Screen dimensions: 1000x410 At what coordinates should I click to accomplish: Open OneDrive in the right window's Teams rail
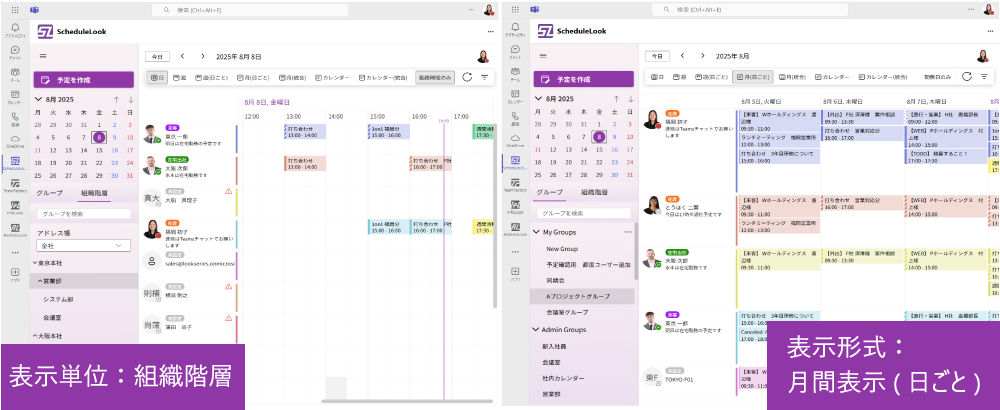[x=515, y=141]
